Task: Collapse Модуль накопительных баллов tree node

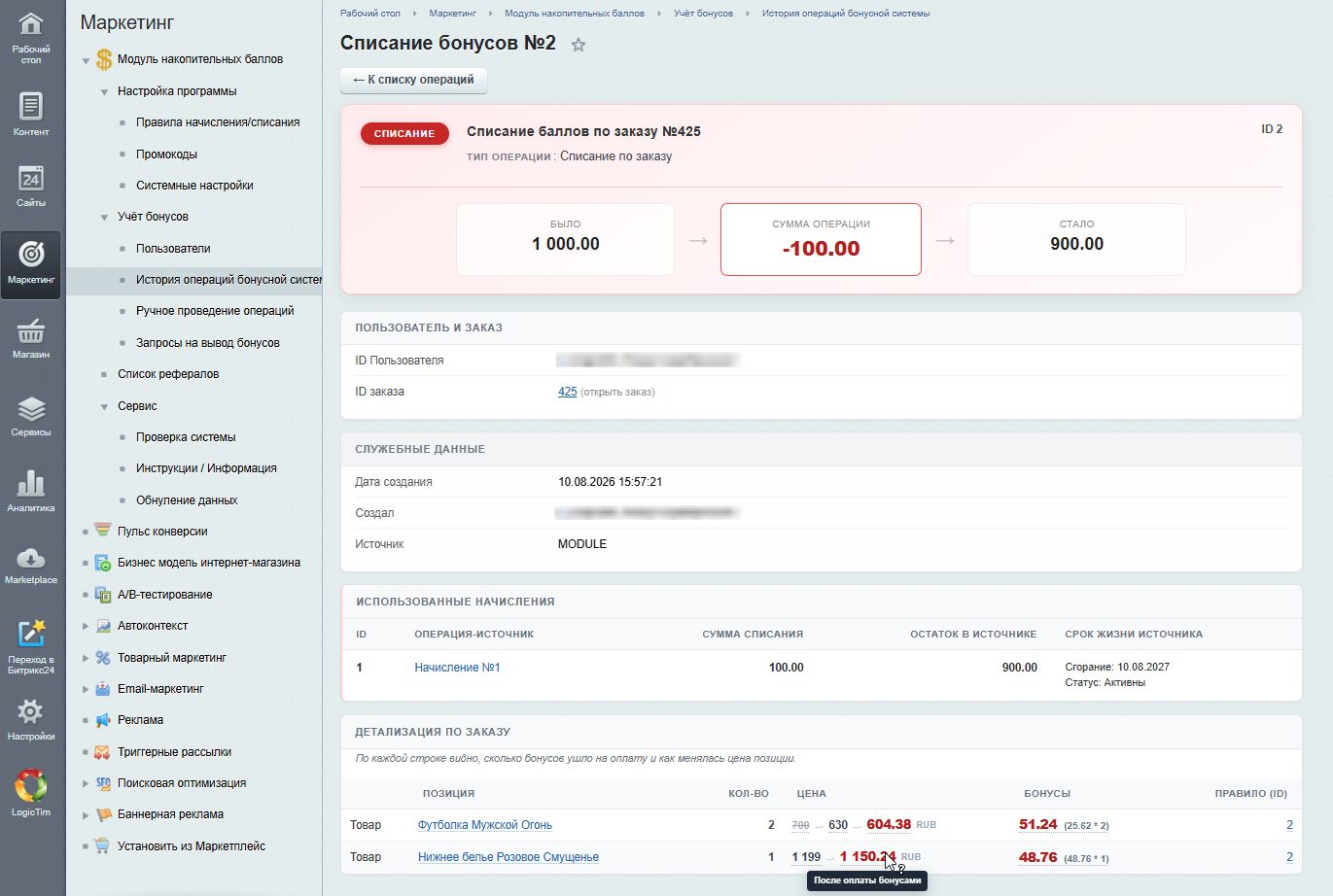Action: pyautogui.click(x=86, y=60)
